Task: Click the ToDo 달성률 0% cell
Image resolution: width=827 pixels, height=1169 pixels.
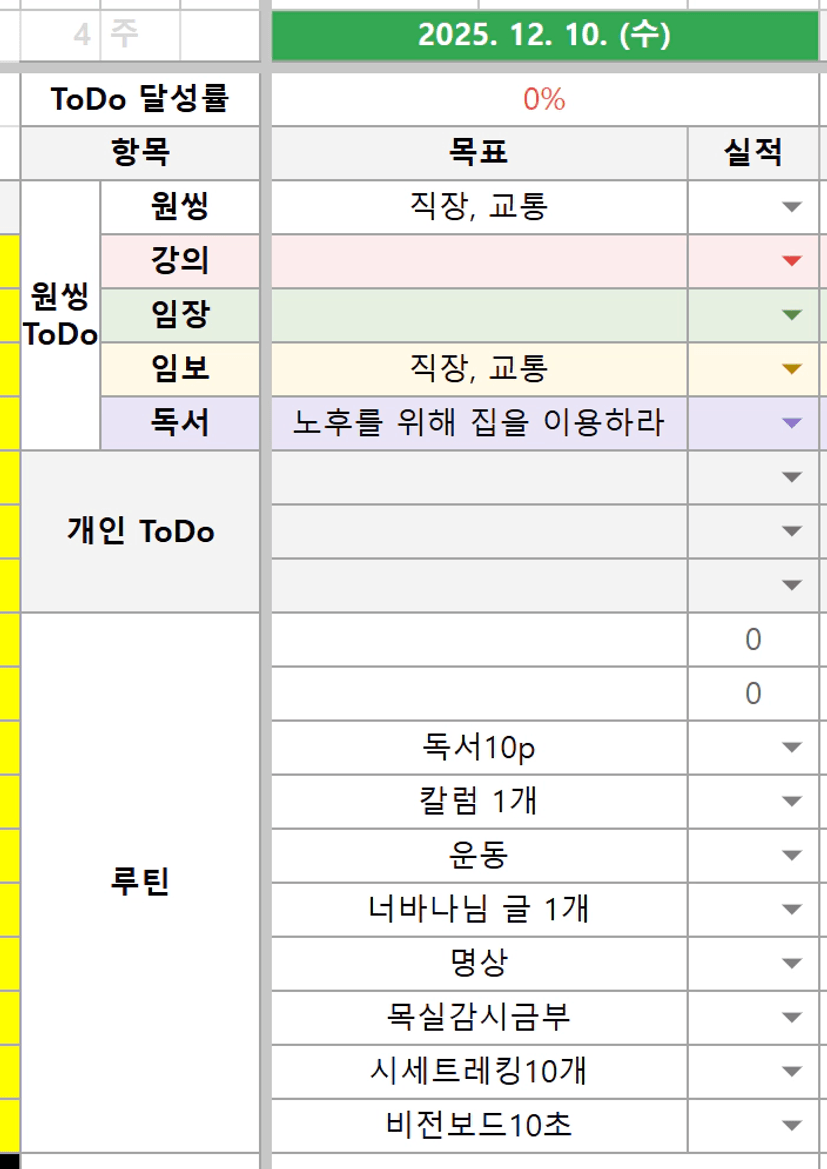Action: [544, 99]
